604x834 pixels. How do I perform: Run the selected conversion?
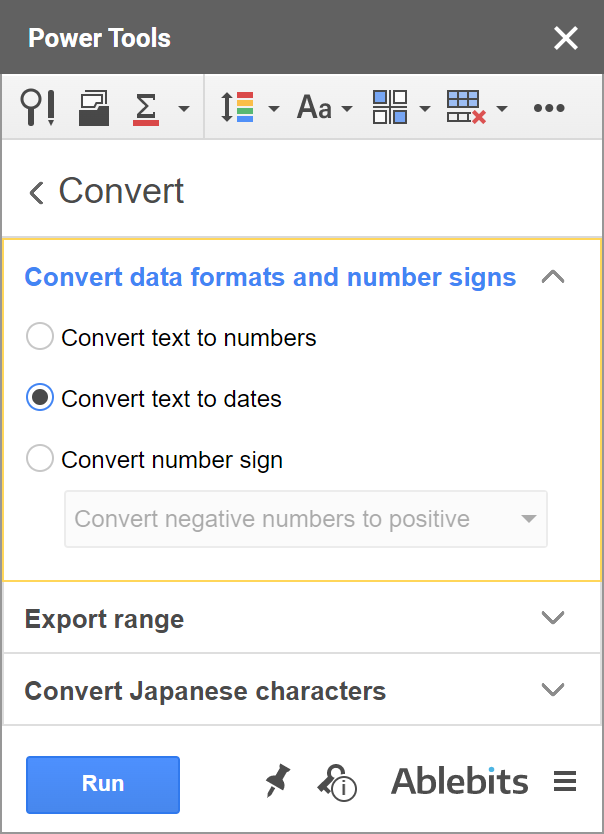pos(102,784)
